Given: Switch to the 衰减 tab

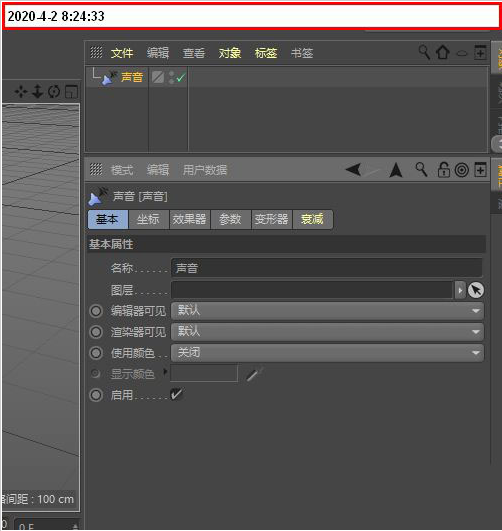Looking at the screenshot, I should click(x=313, y=219).
